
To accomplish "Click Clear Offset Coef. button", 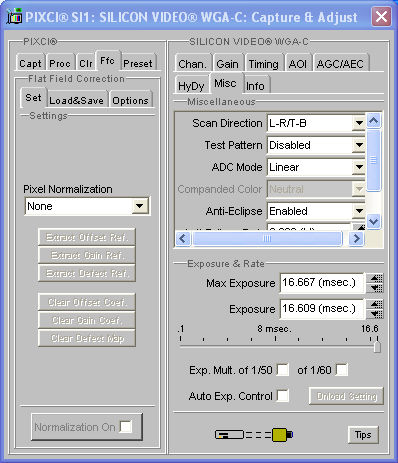I will pos(87,302).
